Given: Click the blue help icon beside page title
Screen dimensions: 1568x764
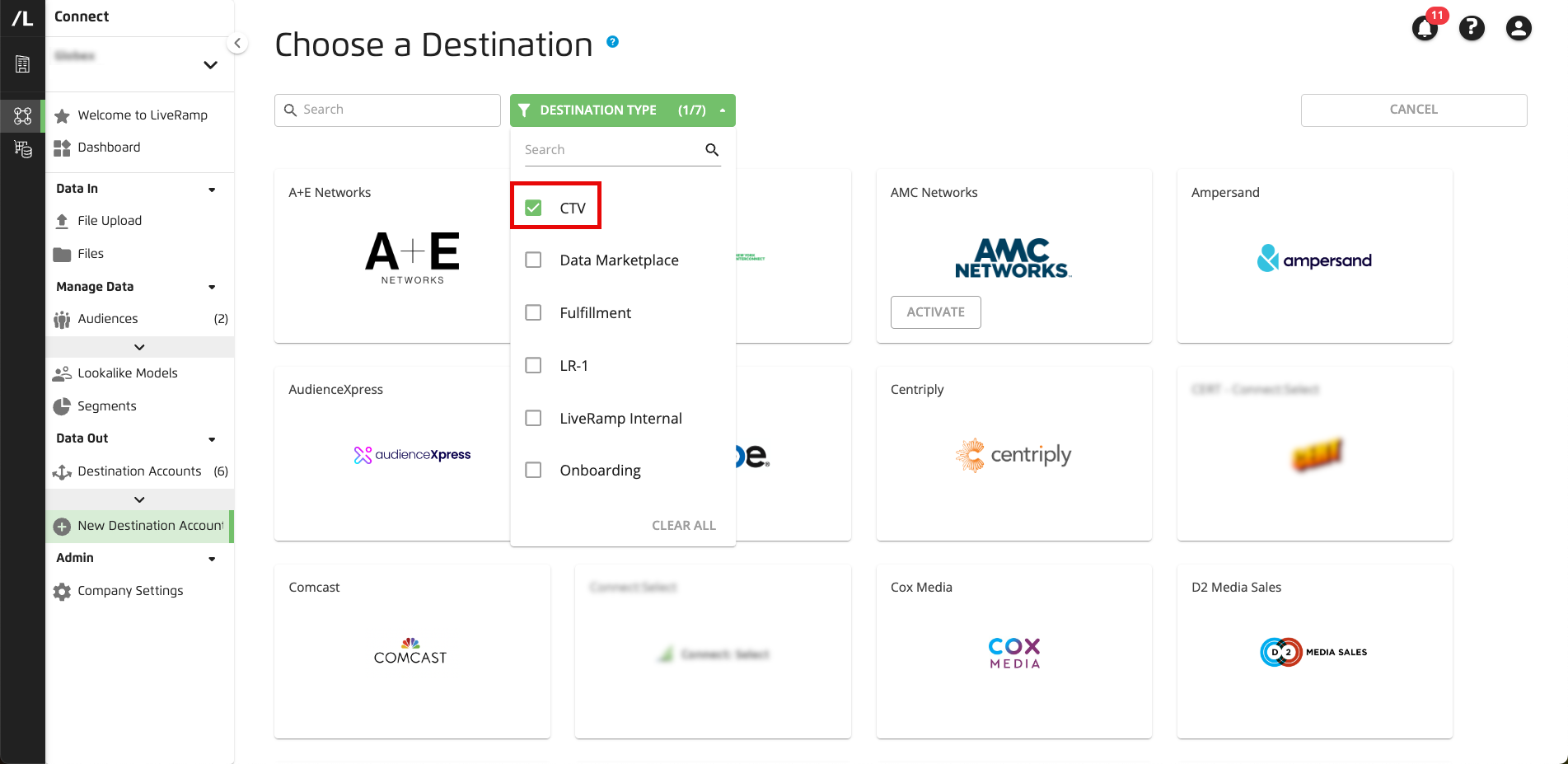Looking at the screenshot, I should (x=612, y=41).
